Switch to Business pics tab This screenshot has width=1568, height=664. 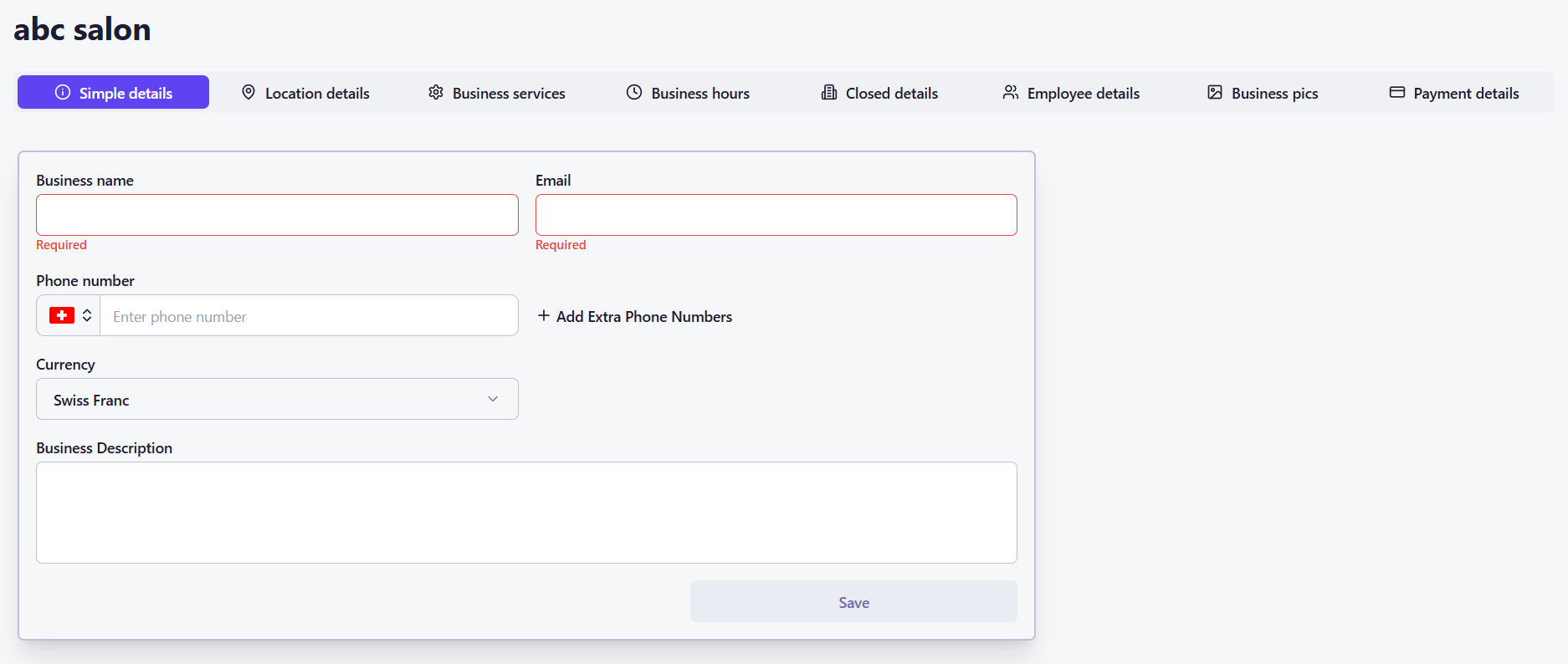pos(1263,92)
